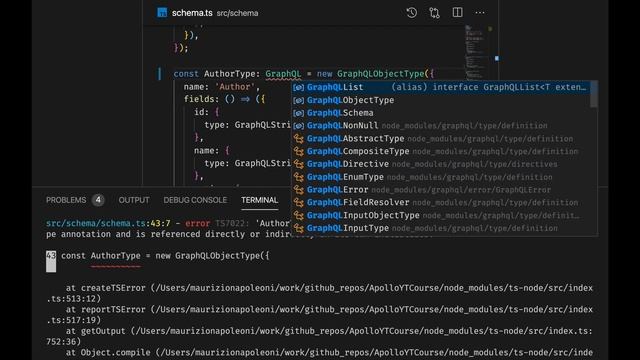
Task: Click the type icon beside GraphQLInputType
Action: (x=299, y=229)
